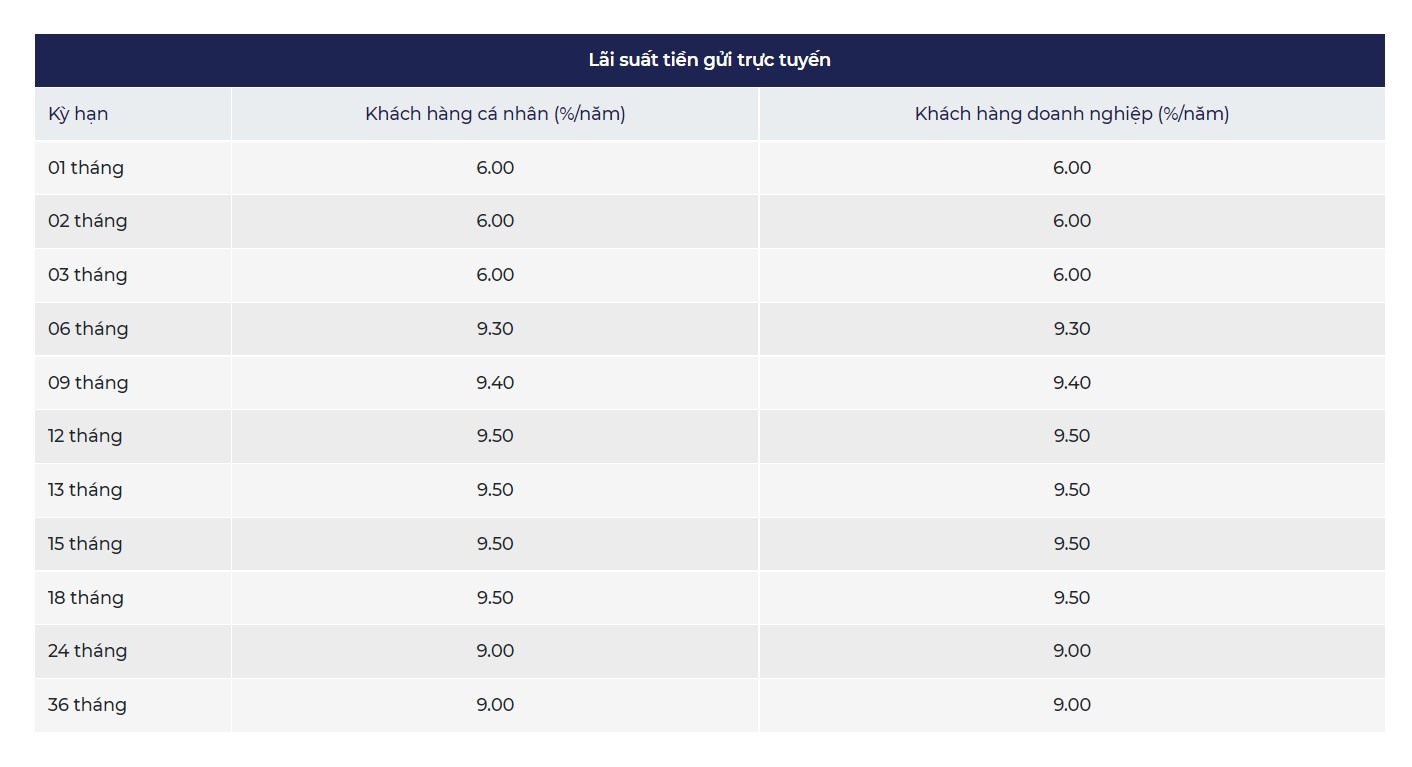
Task: Click 'Khách hàng cá nhân (%/năm)' column header
Action: tap(495, 114)
